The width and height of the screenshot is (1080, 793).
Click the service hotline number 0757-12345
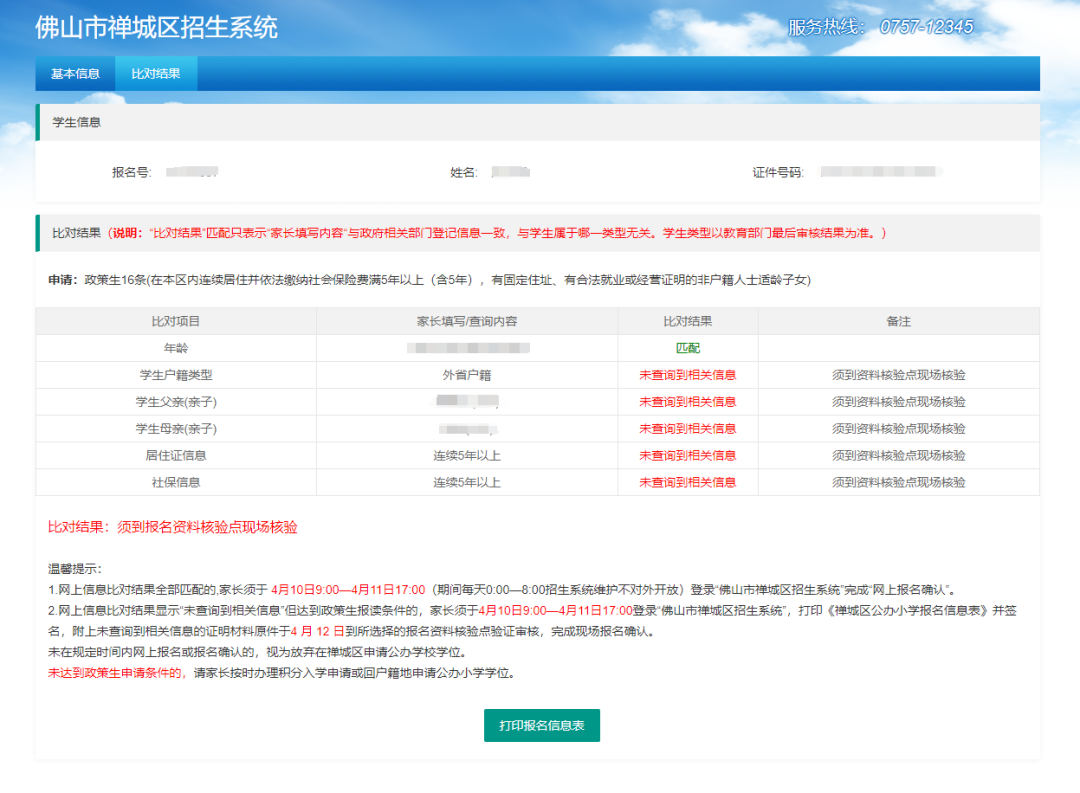tap(926, 27)
